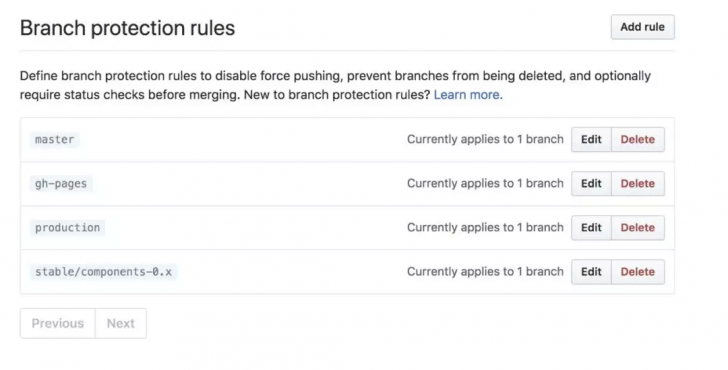Delete the production branch rule
This screenshot has width=728, height=370.
(x=638, y=227)
